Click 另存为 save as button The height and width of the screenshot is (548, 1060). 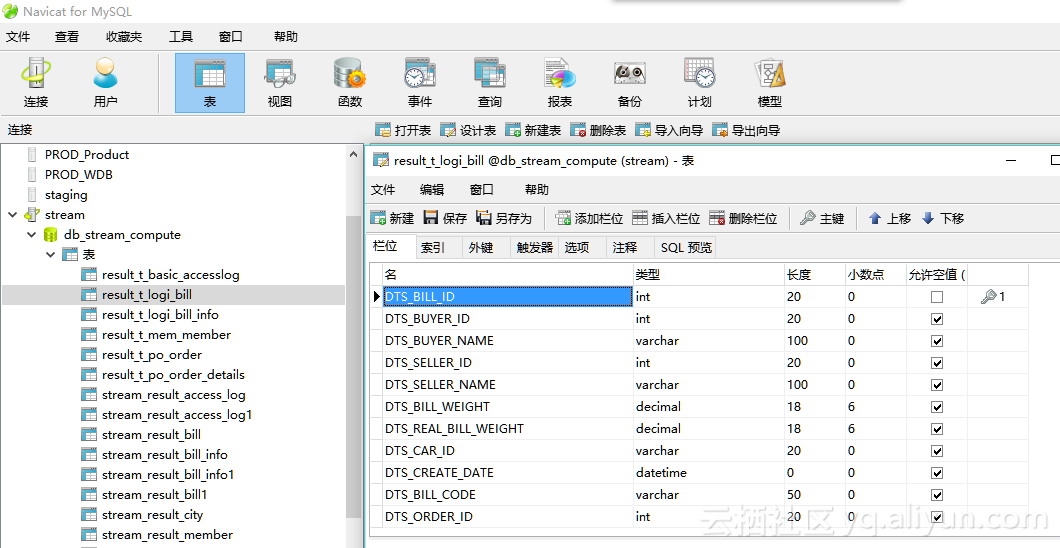504,218
